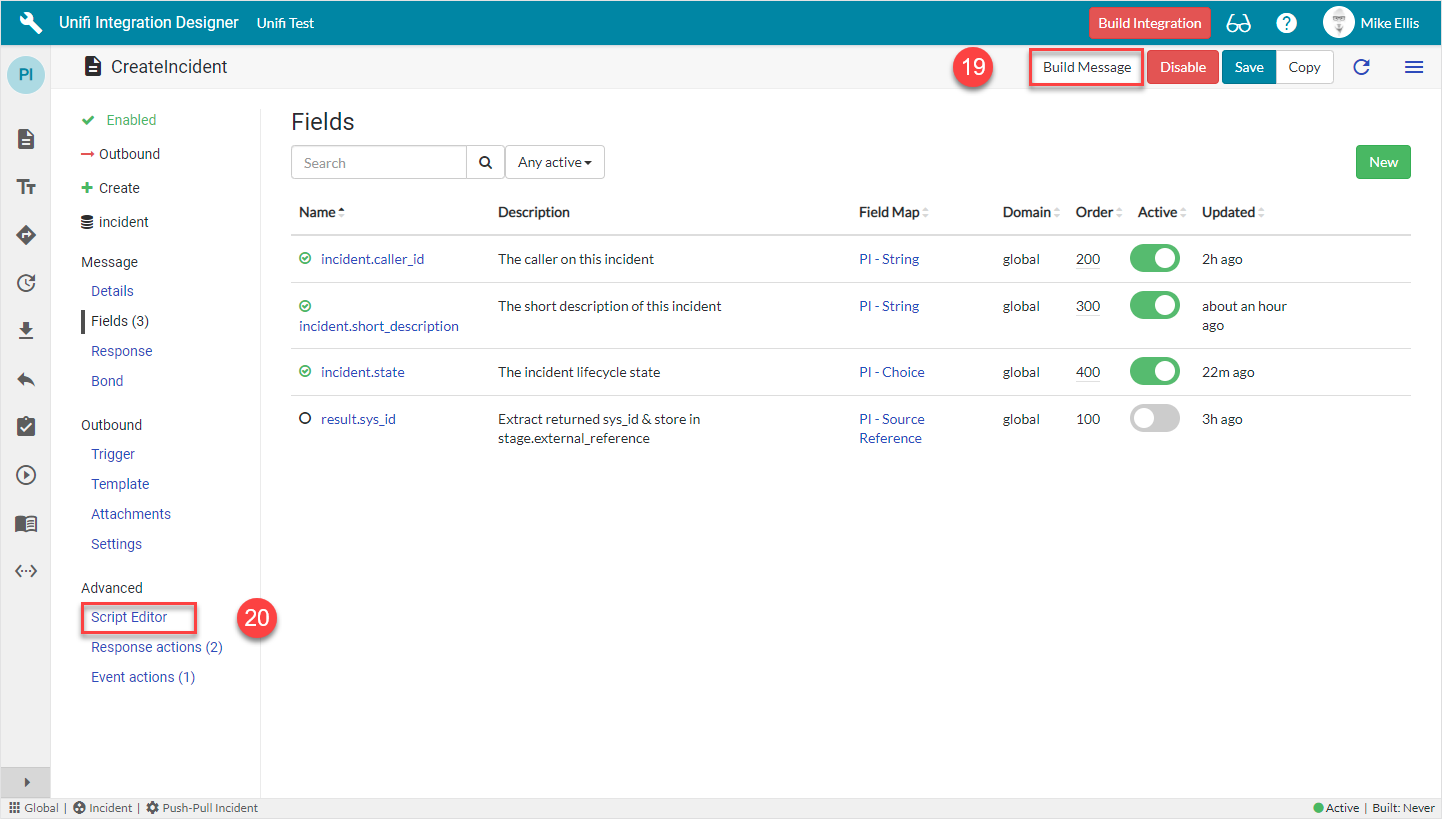Click the green New button
The width and height of the screenshot is (1442, 819).
(x=1383, y=162)
